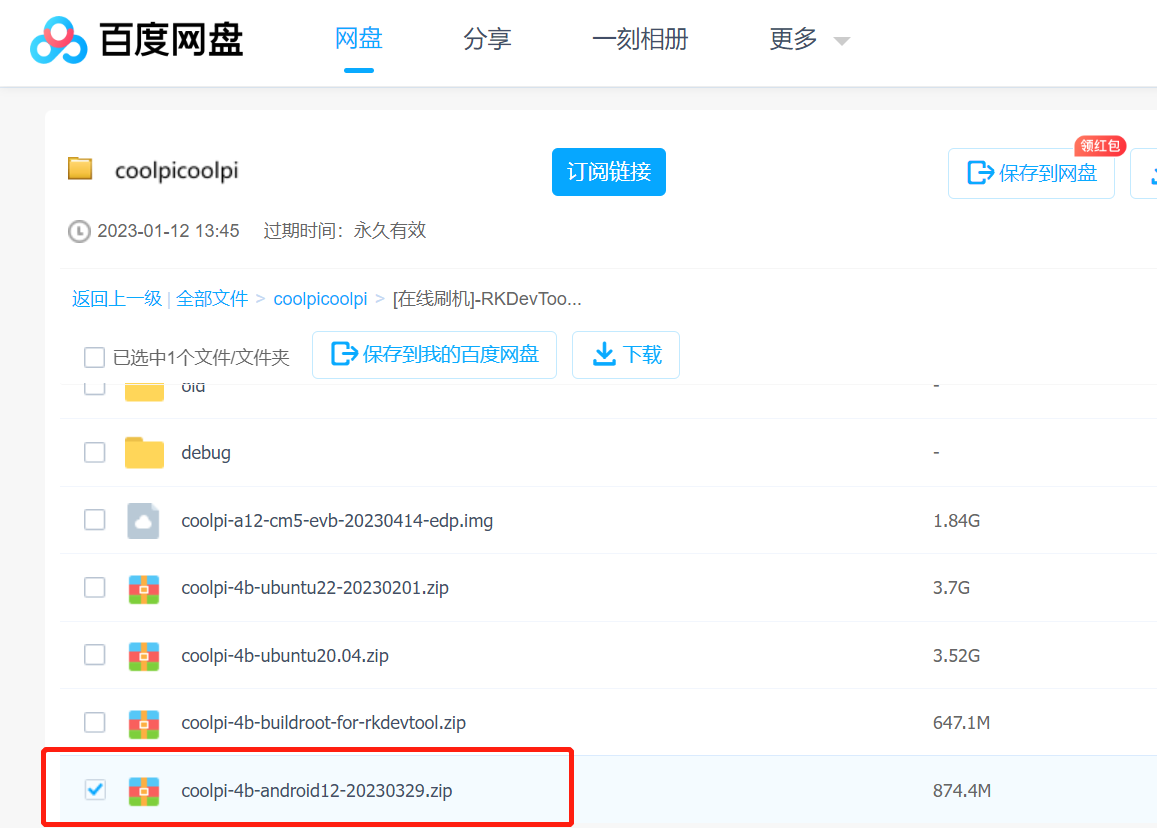Image resolution: width=1157 pixels, height=828 pixels.
Task: Open coolpi-4b-buildroot-for-rkdevtool.zip file name
Action: 323,722
